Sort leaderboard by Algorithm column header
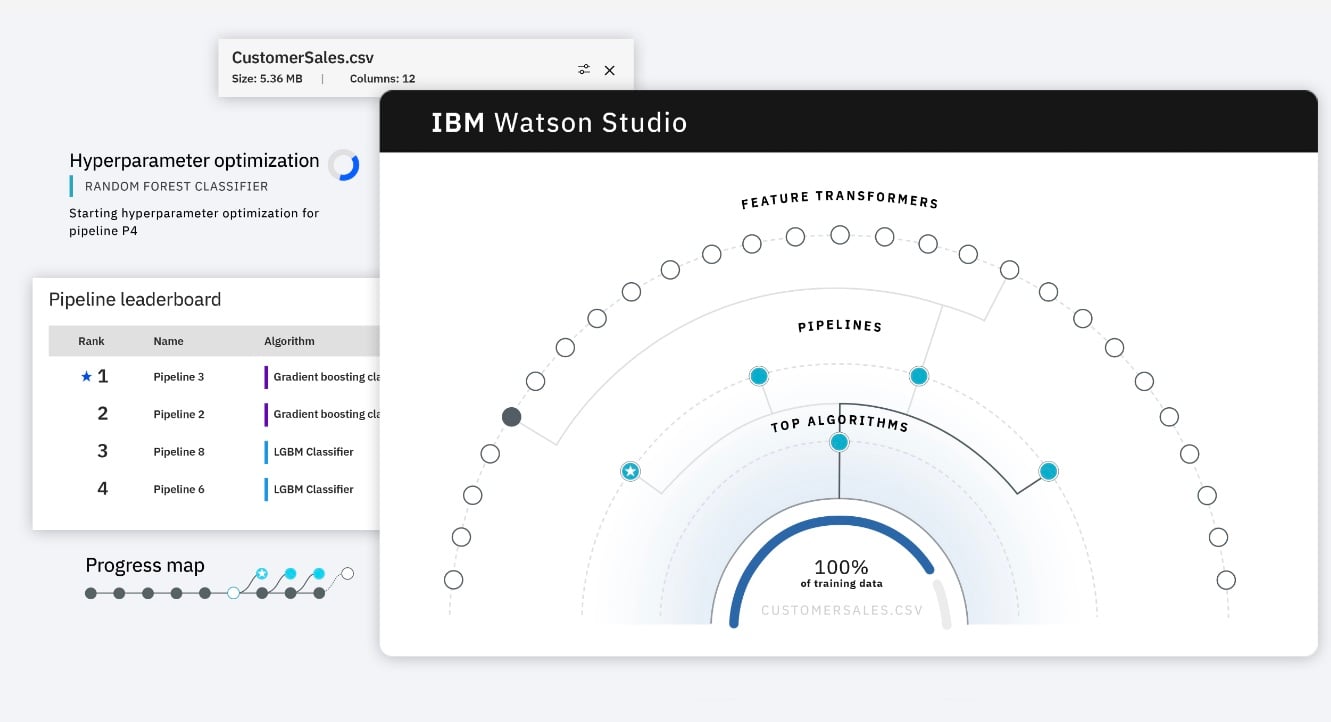1331x722 pixels. (289, 341)
